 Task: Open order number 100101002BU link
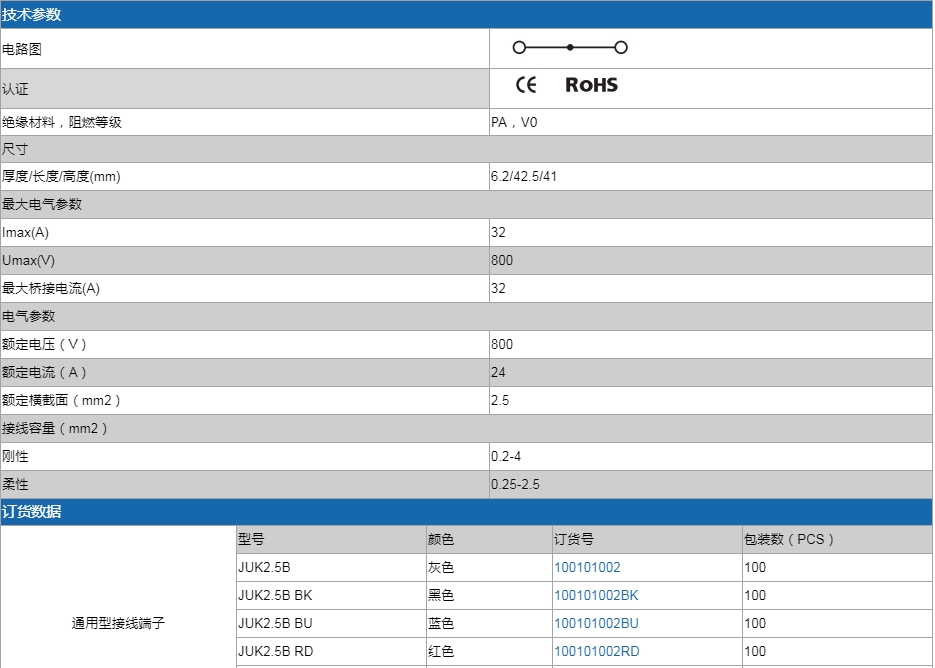(x=596, y=624)
